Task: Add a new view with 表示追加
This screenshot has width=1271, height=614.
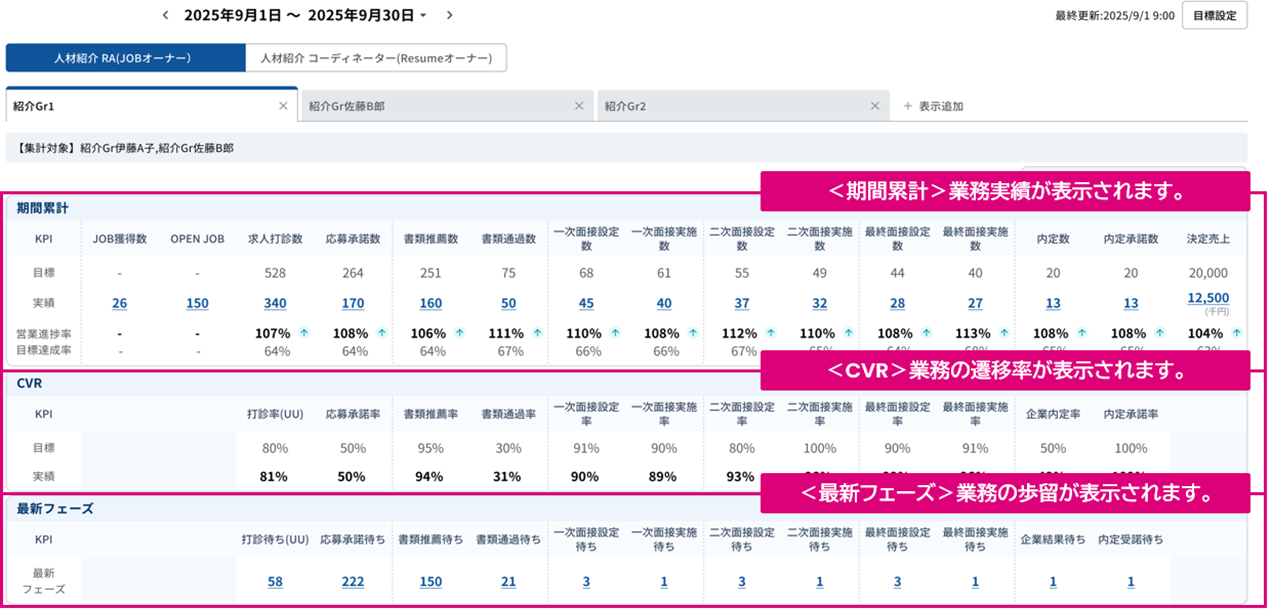Action: (x=933, y=106)
